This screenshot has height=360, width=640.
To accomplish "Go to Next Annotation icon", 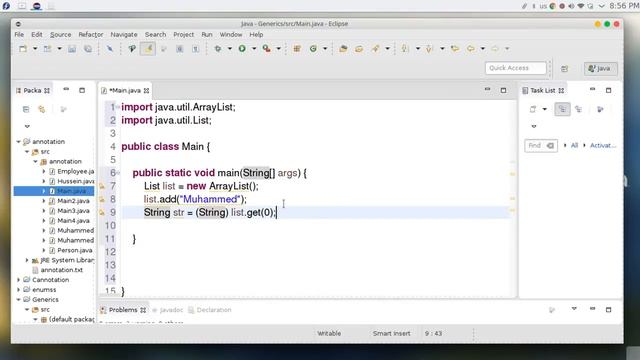I will point(405,49).
